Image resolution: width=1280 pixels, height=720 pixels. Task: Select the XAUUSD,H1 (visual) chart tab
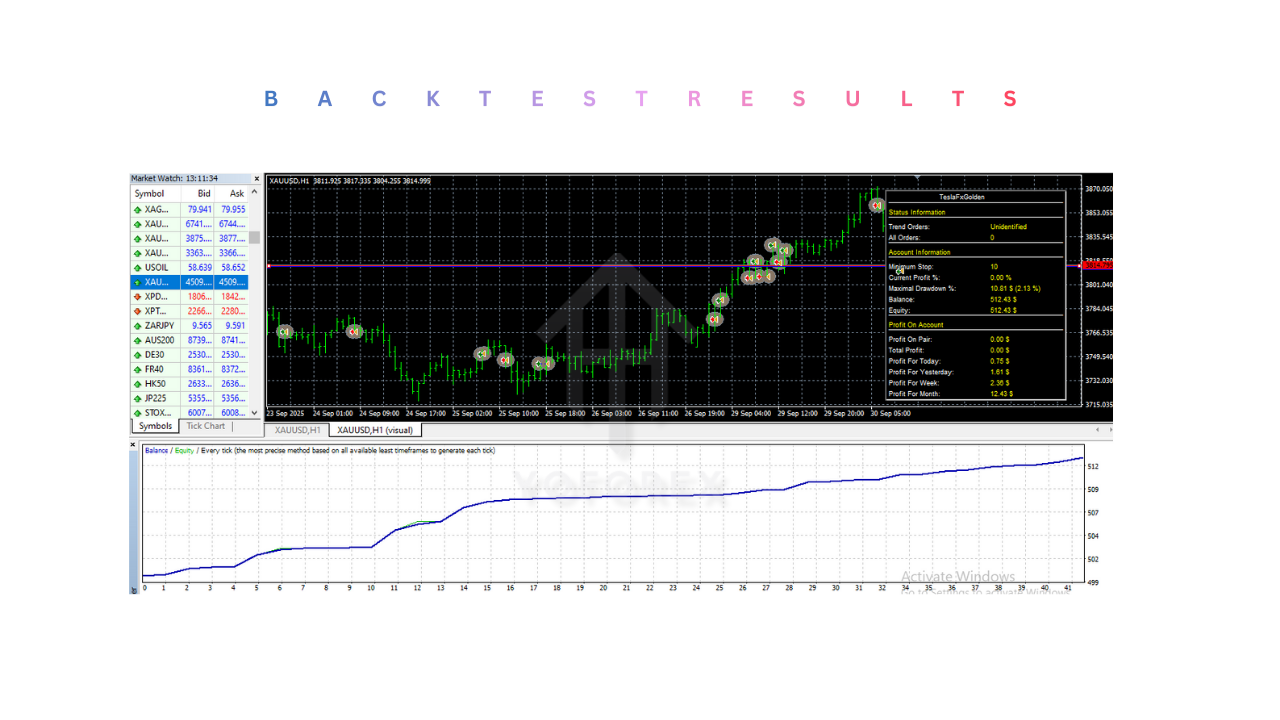click(x=376, y=430)
